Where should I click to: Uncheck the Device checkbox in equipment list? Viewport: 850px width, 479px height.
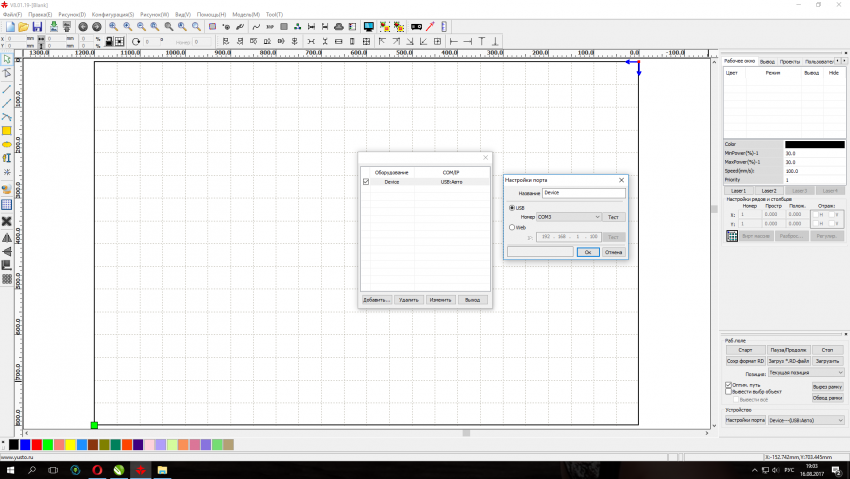click(366, 182)
